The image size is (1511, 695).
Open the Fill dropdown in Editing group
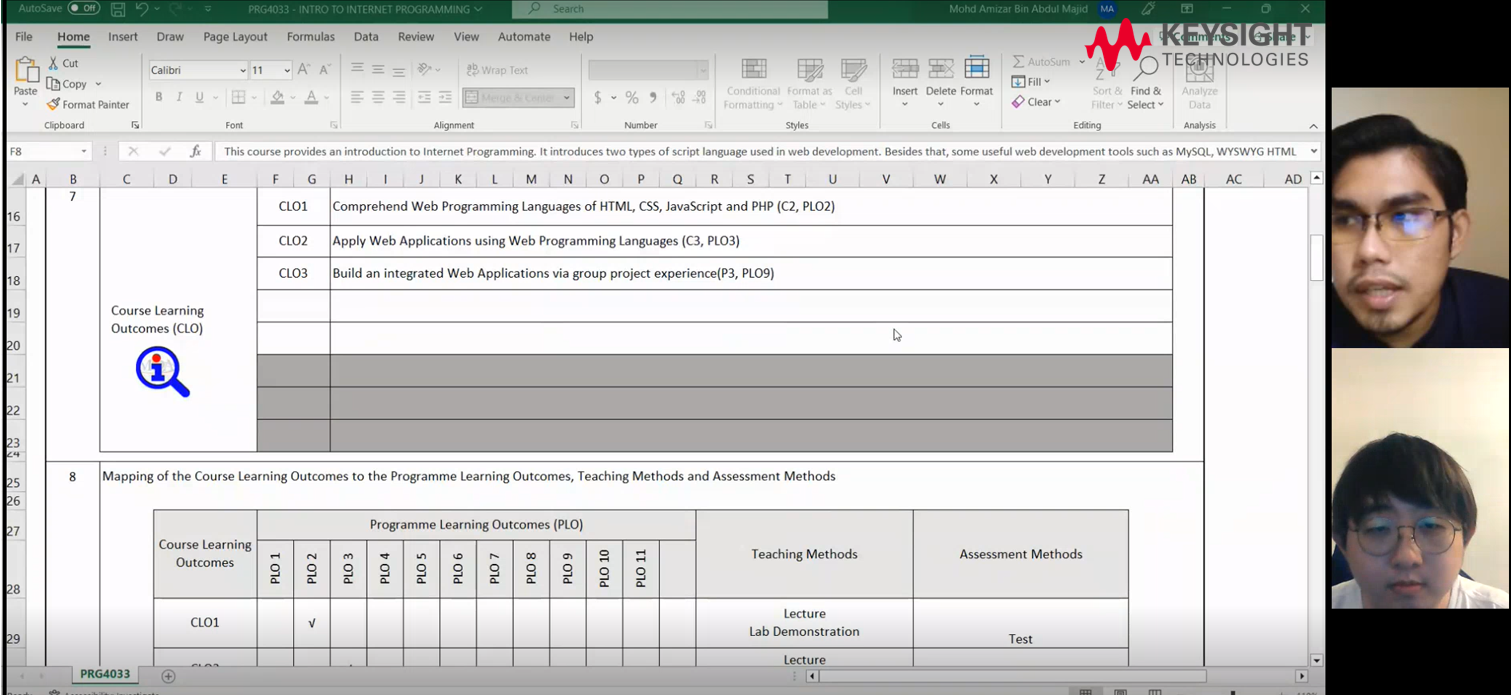(1031, 82)
